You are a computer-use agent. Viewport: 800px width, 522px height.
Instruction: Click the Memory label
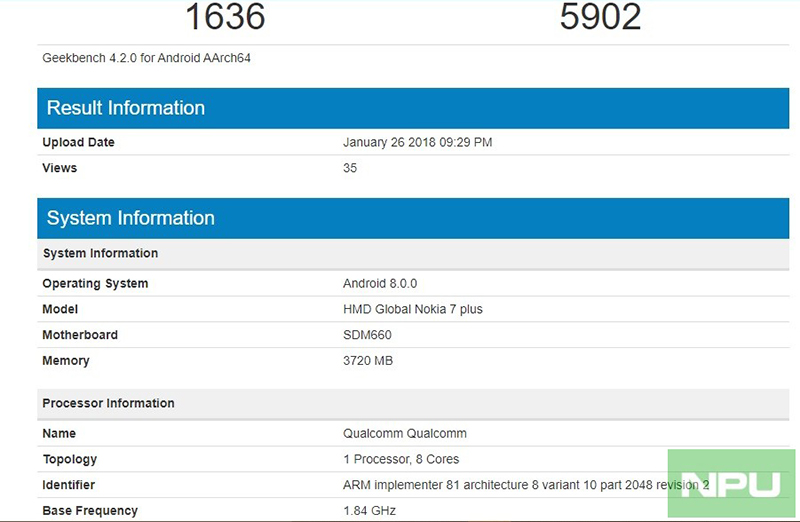pos(66,361)
